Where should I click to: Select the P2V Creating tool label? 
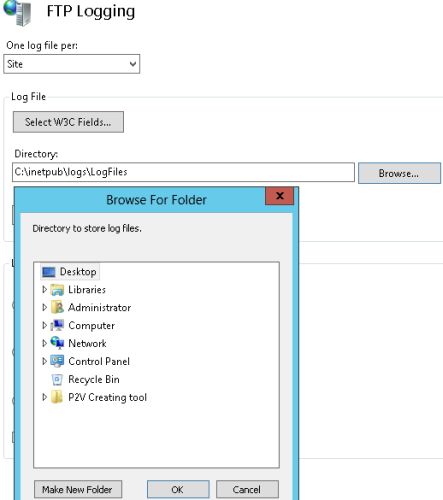click(107, 397)
